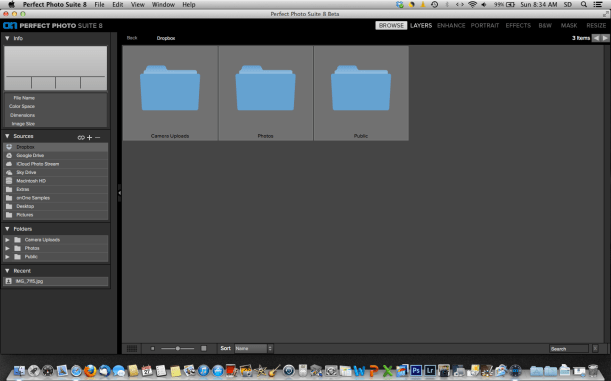Screen dimensions: 611x381
Task: Open the File menu
Action: 99,5
